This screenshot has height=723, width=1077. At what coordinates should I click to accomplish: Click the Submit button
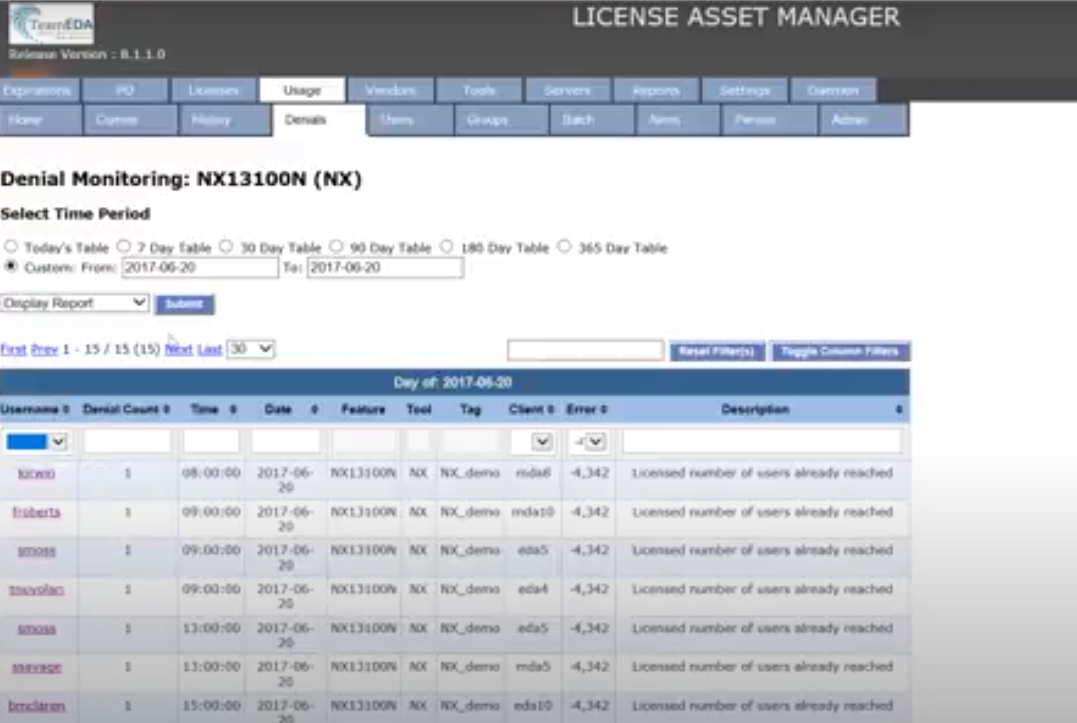pos(184,303)
